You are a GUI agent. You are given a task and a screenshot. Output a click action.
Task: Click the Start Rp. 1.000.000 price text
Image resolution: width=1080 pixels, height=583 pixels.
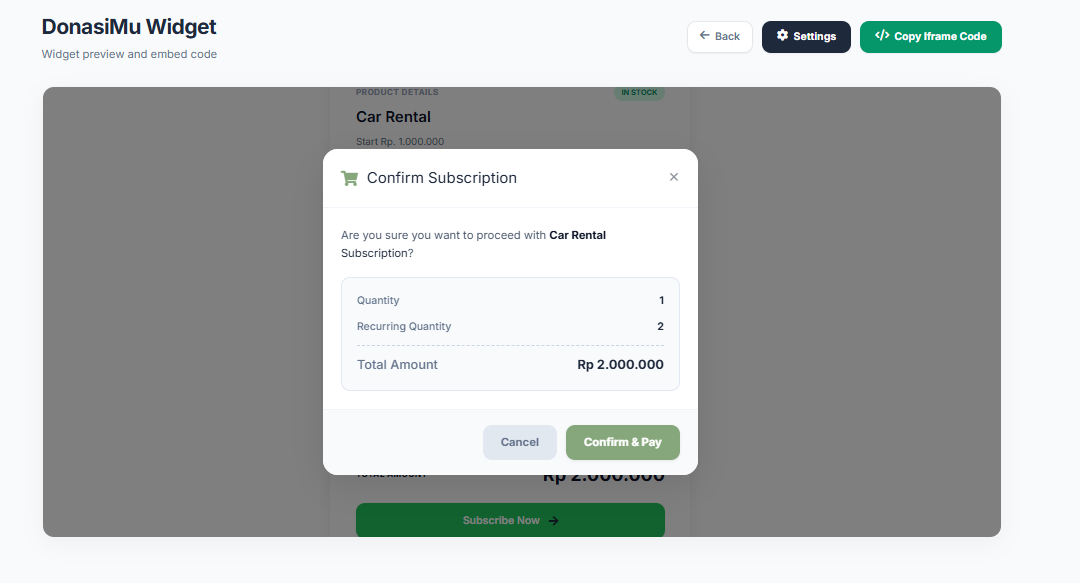pos(400,141)
